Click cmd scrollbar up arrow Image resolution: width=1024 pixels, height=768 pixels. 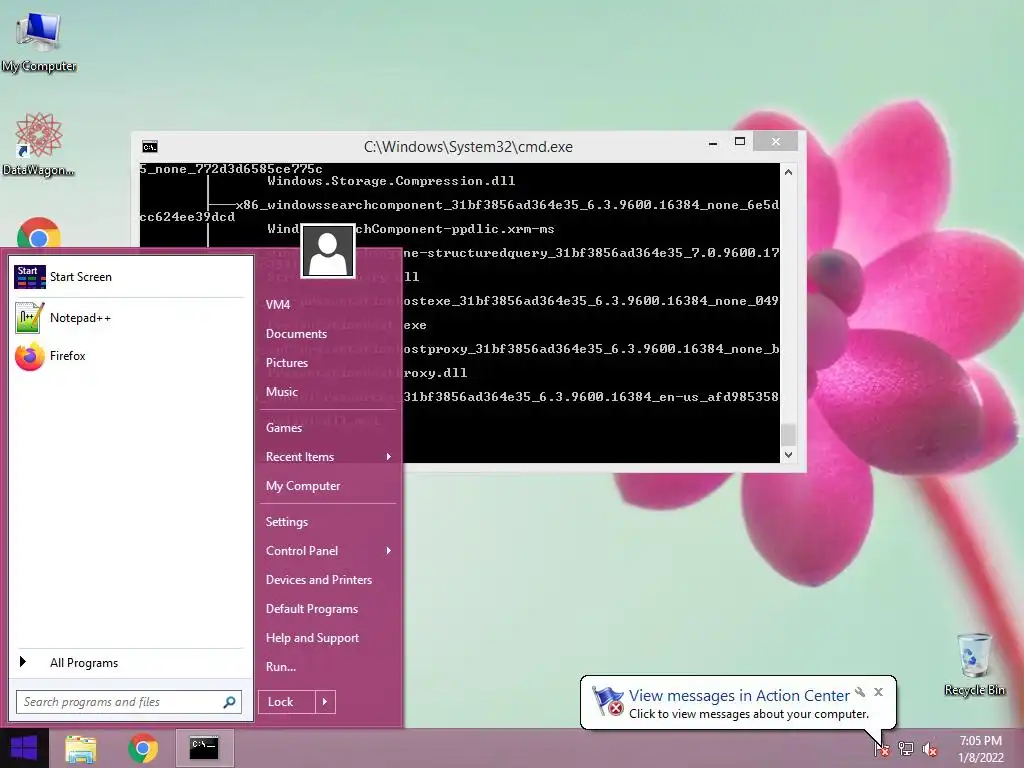coord(788,172)
